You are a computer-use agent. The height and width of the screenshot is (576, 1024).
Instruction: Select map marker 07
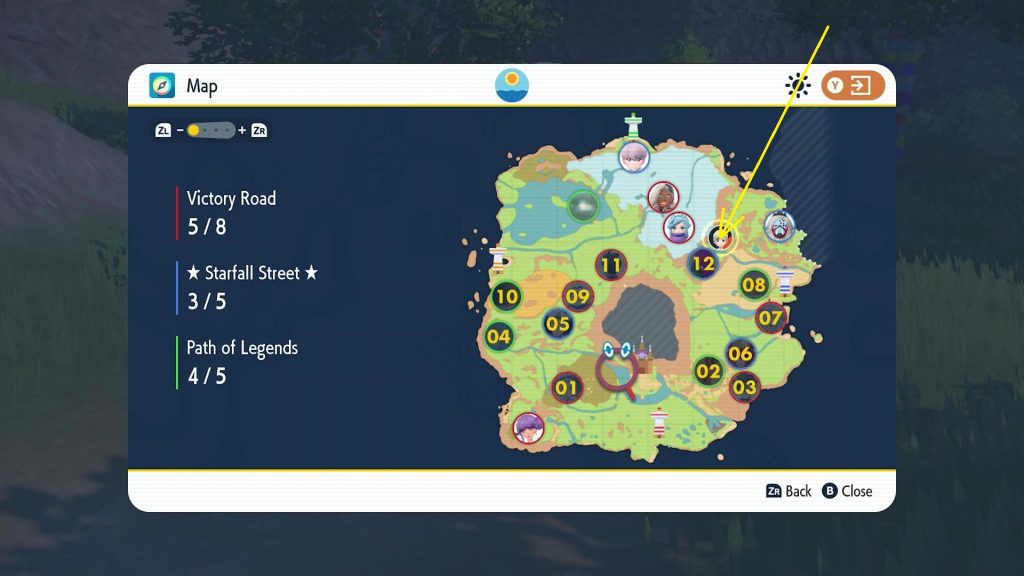(x=770, y=318)
